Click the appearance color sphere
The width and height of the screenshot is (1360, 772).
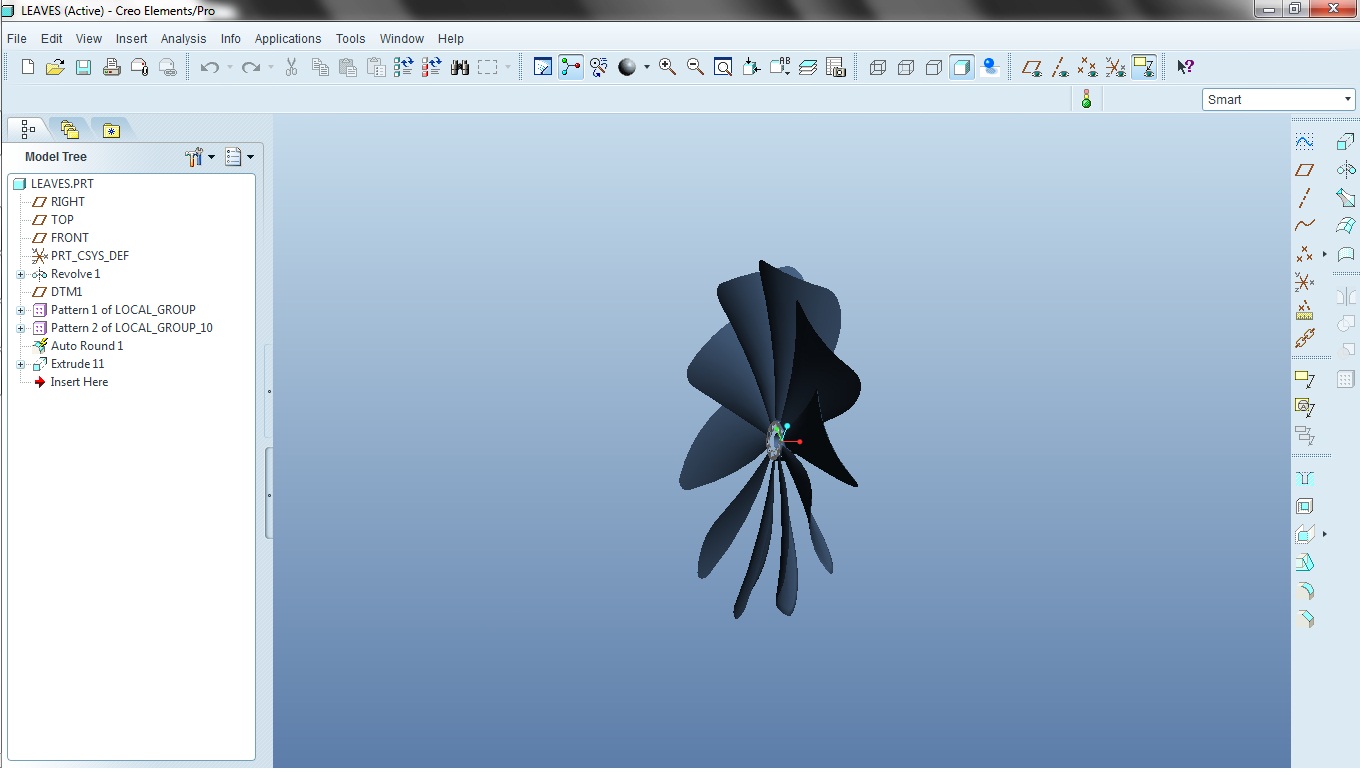pyautogui.click(x=627, y=67)
